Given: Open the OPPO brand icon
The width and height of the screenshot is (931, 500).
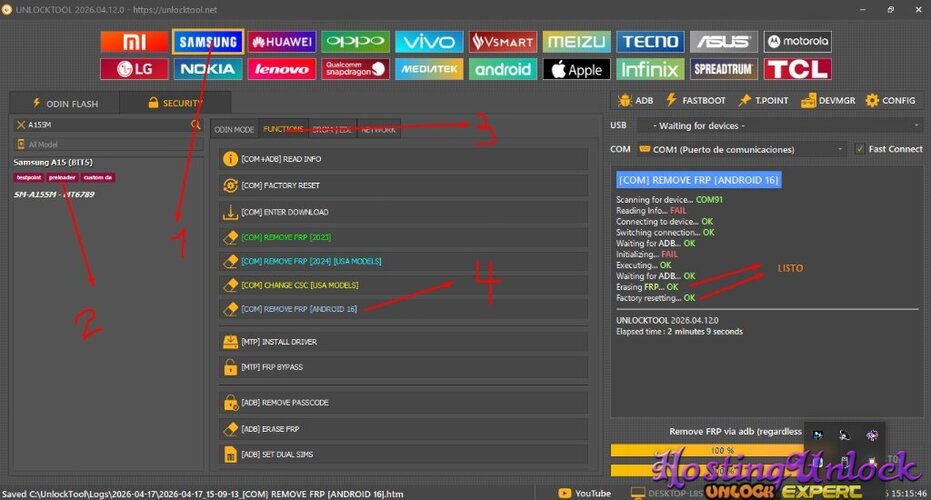Looking at the screenshot, I should [355, 42].
